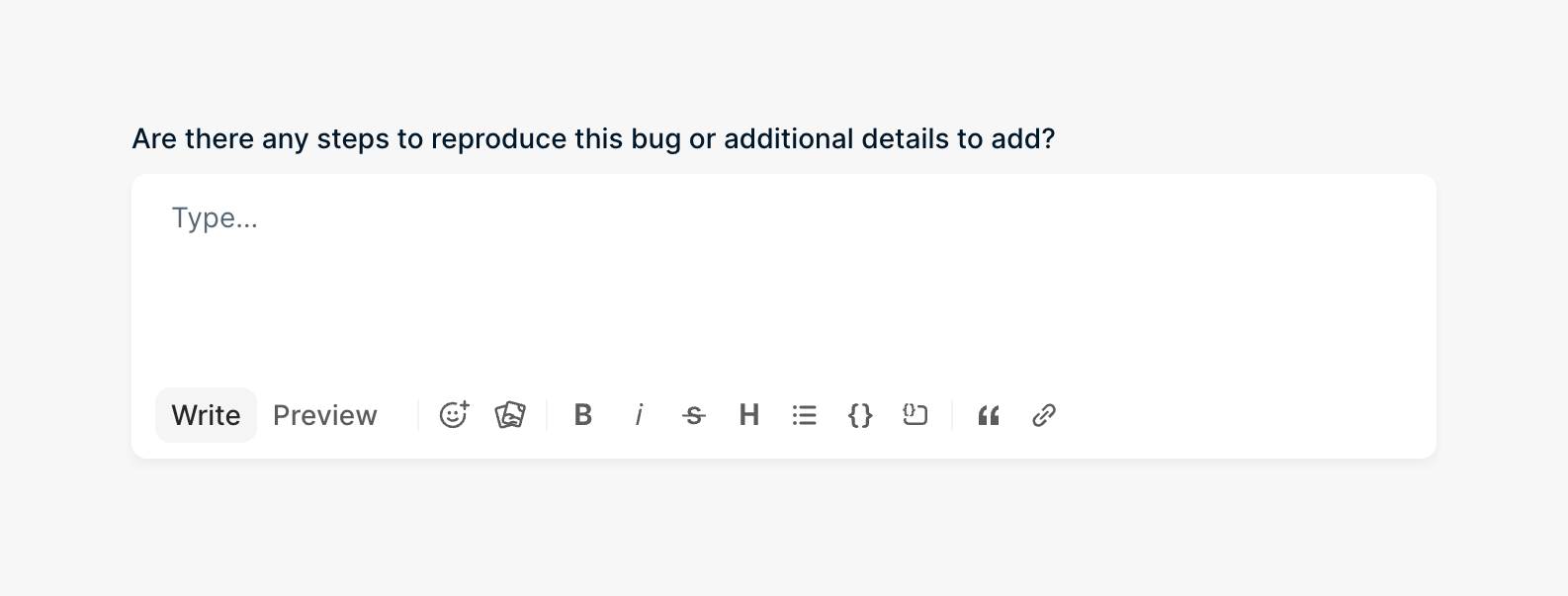Switch to the Preview tab
This screenshot has height=596, width=1568.
coord(324,415)
